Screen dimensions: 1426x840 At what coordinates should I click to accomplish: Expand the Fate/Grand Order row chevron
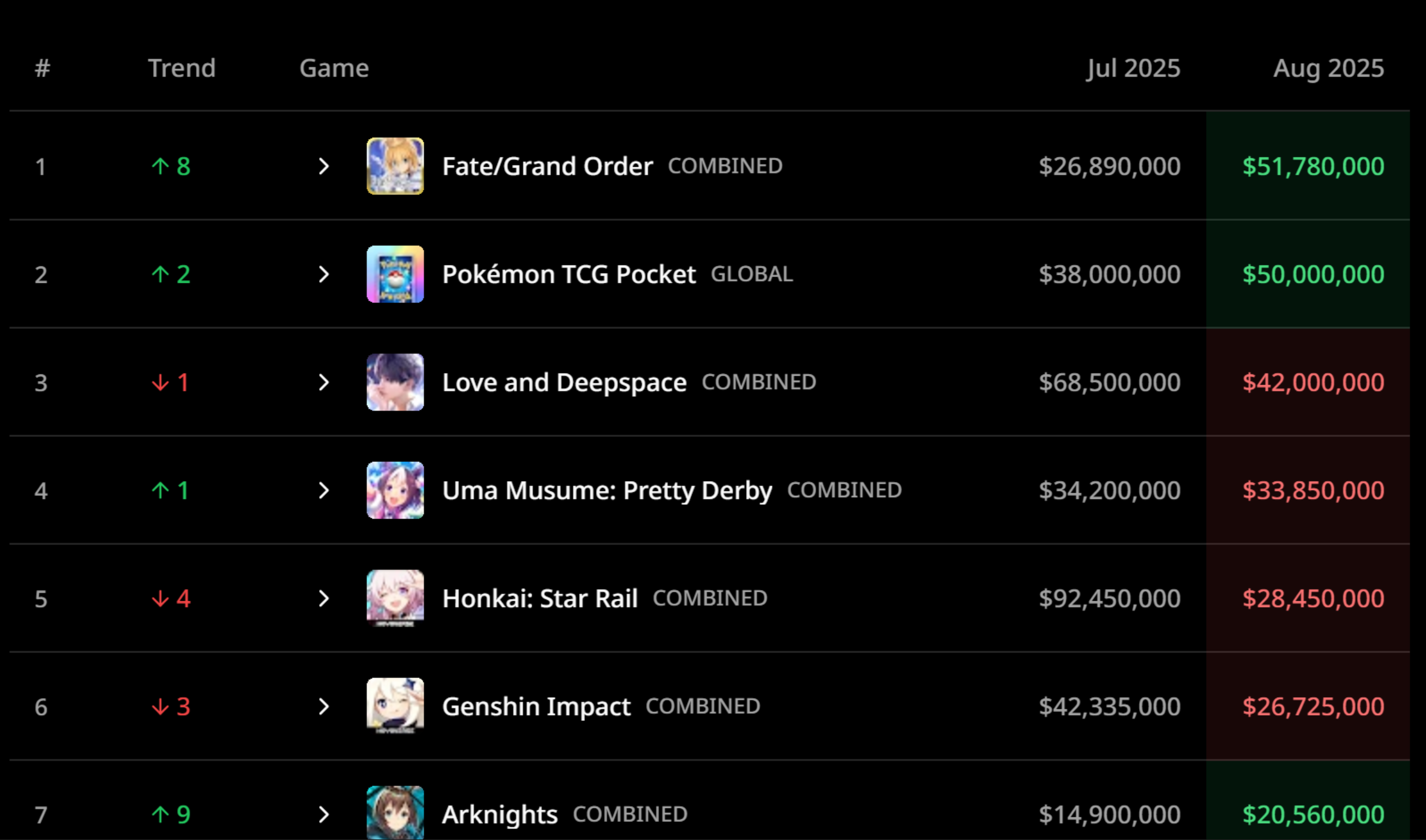(323, 166)
